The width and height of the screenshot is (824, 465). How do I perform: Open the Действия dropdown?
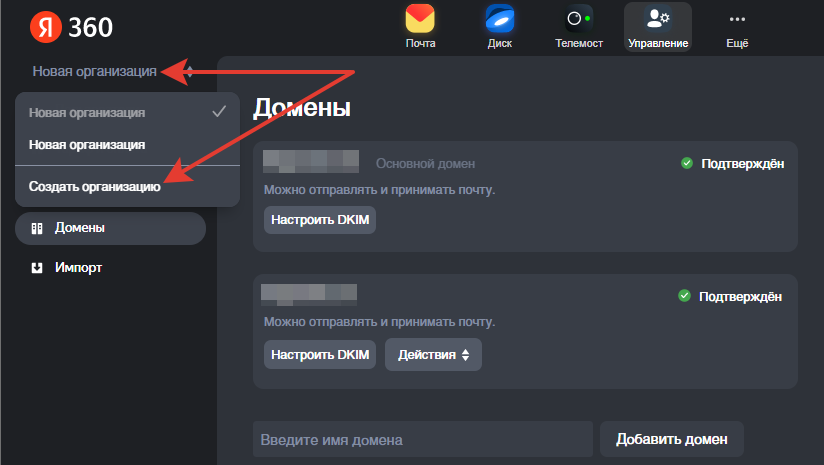(x=433, y=355)
